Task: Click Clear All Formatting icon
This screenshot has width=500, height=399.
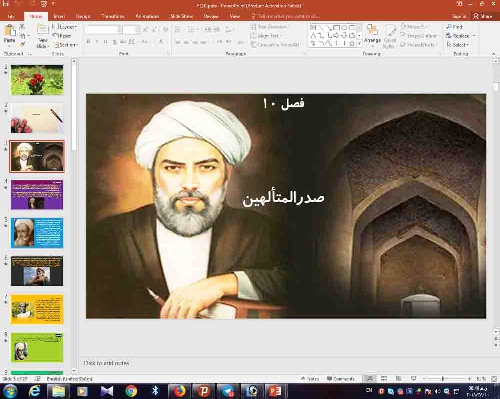Action: point(165,30)
